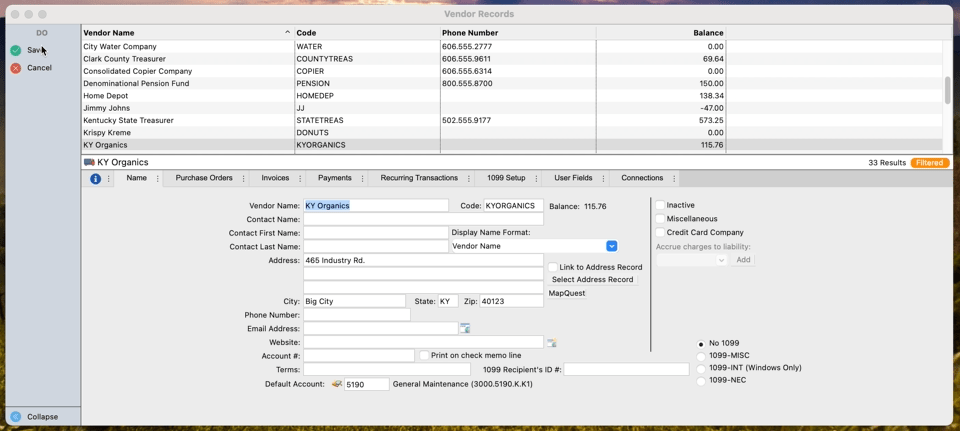The height and width of the screenshot is (431, 960).
Task: Open the 1099 Setup tab
Action: pos(506,178)
